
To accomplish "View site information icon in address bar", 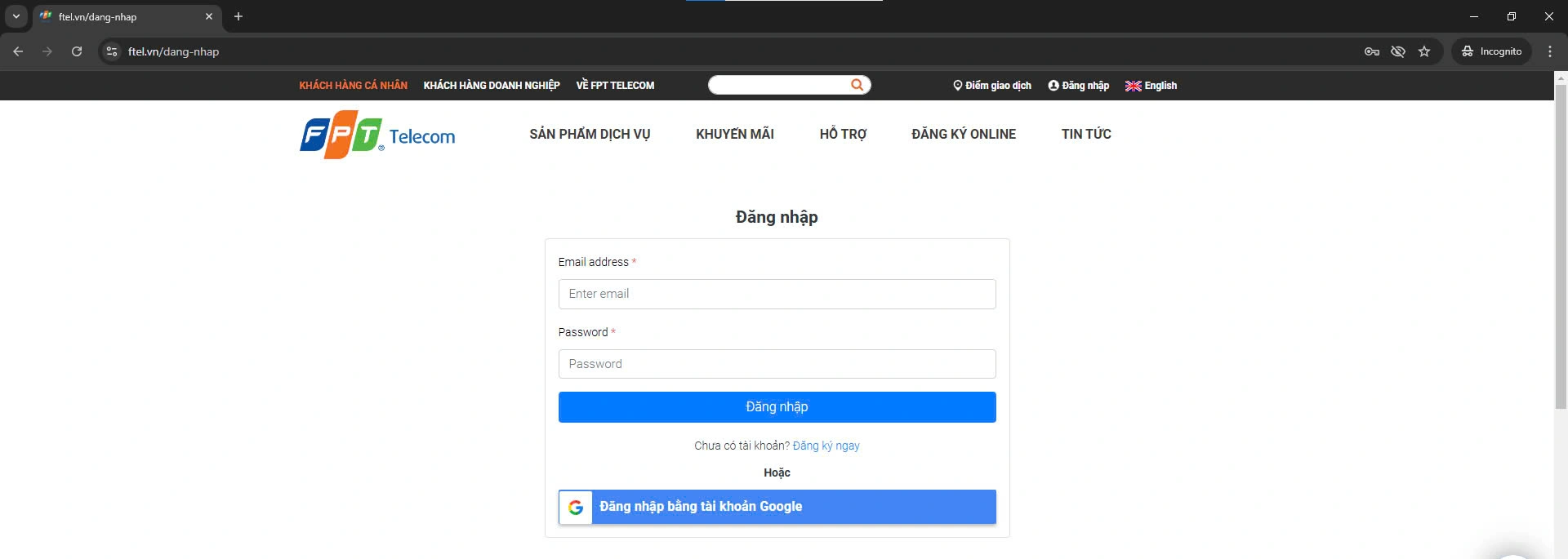I will point(112,51).
